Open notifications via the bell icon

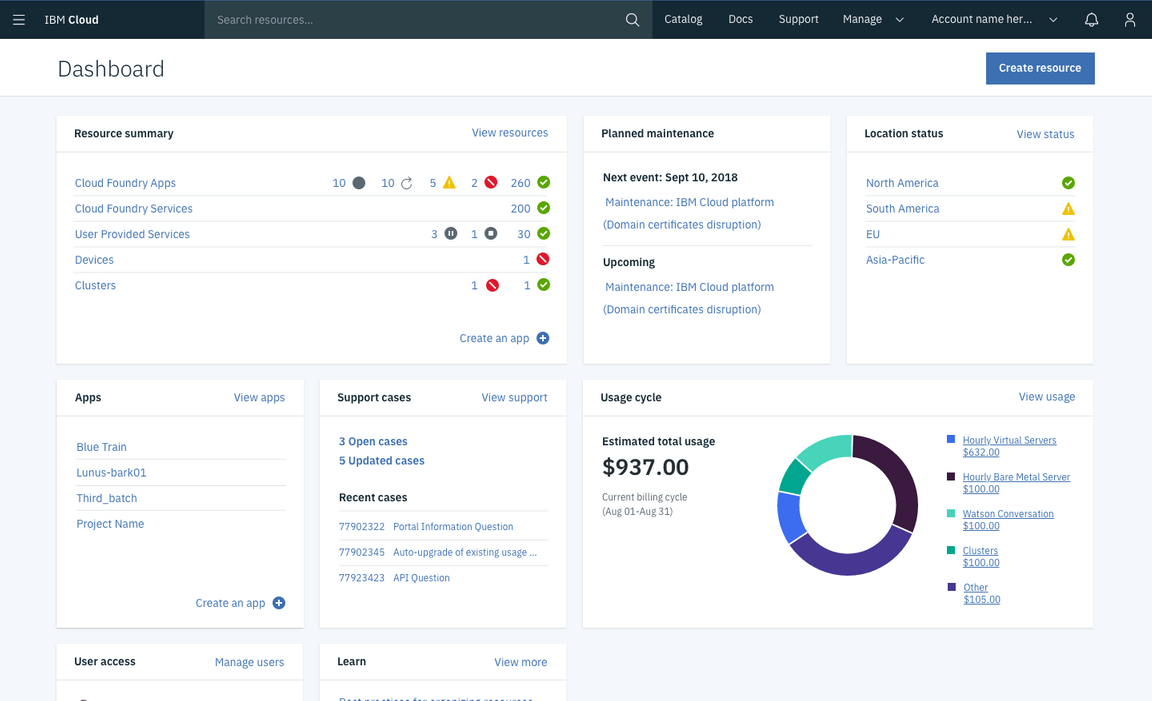tap(1091, 19)
